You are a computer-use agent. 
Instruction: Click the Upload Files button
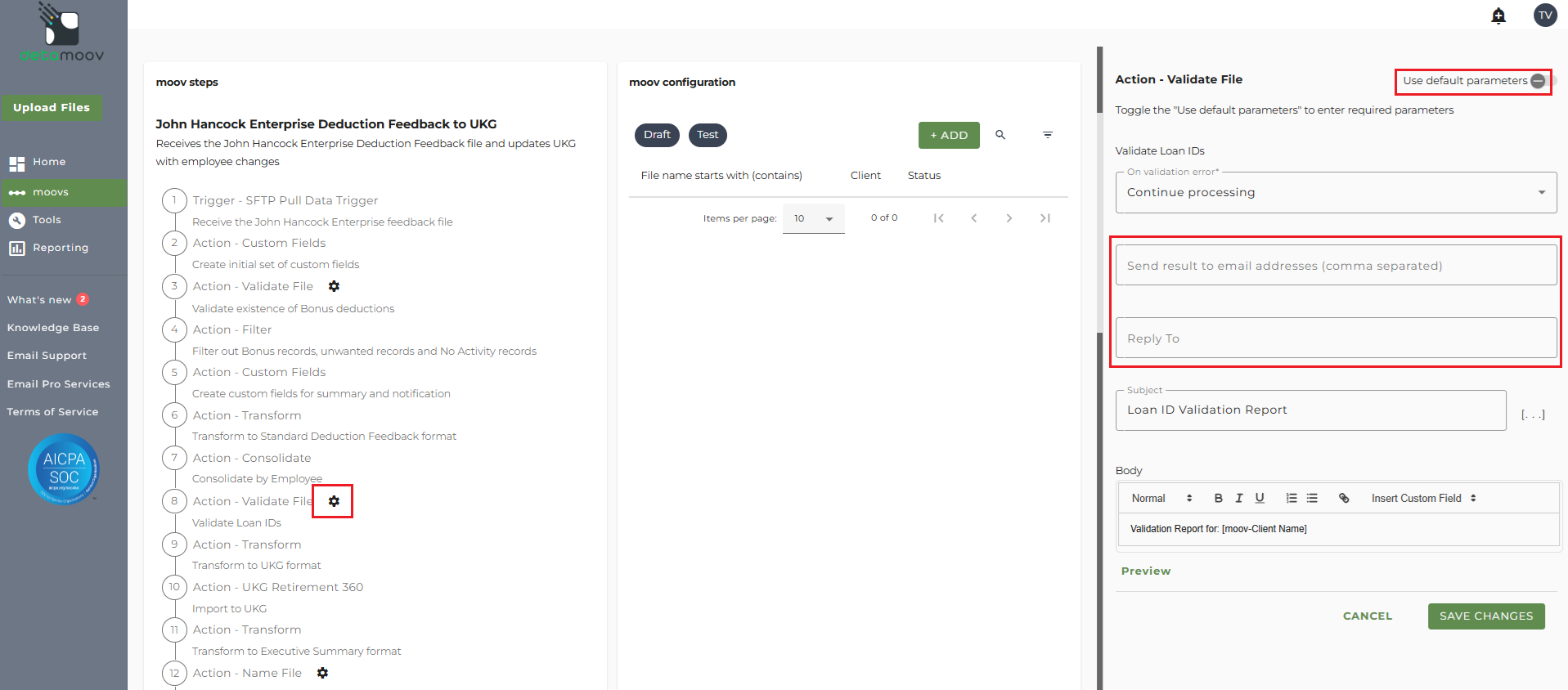[52, 108]
